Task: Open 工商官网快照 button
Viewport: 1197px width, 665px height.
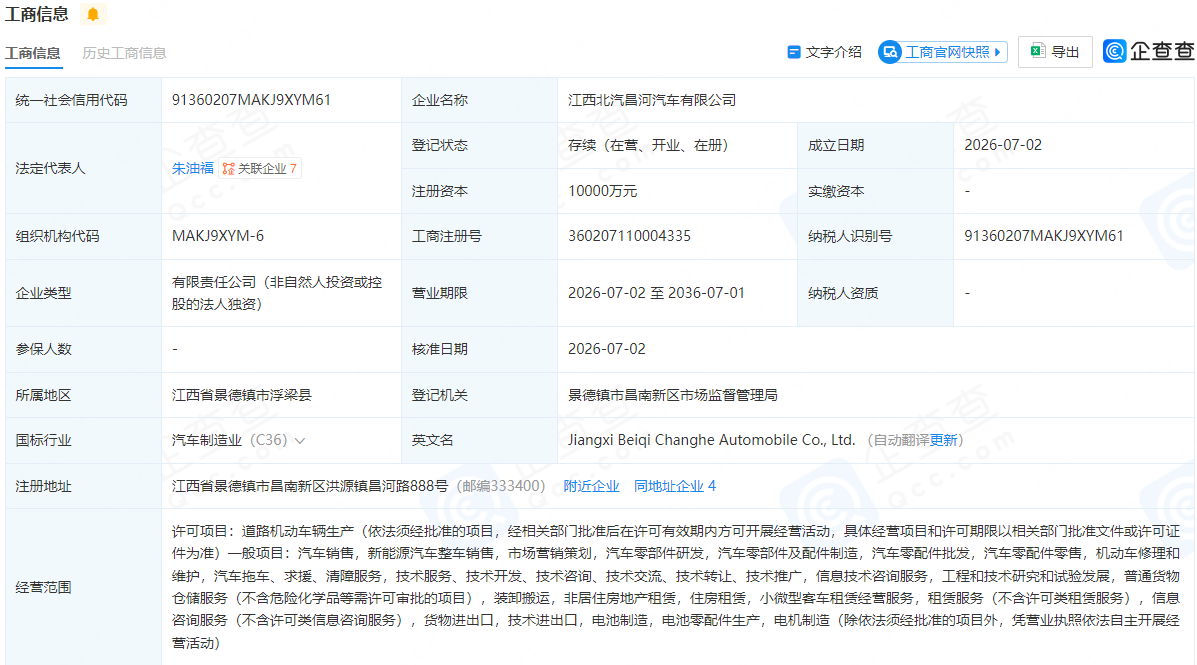Action: [x=943, y=52]
